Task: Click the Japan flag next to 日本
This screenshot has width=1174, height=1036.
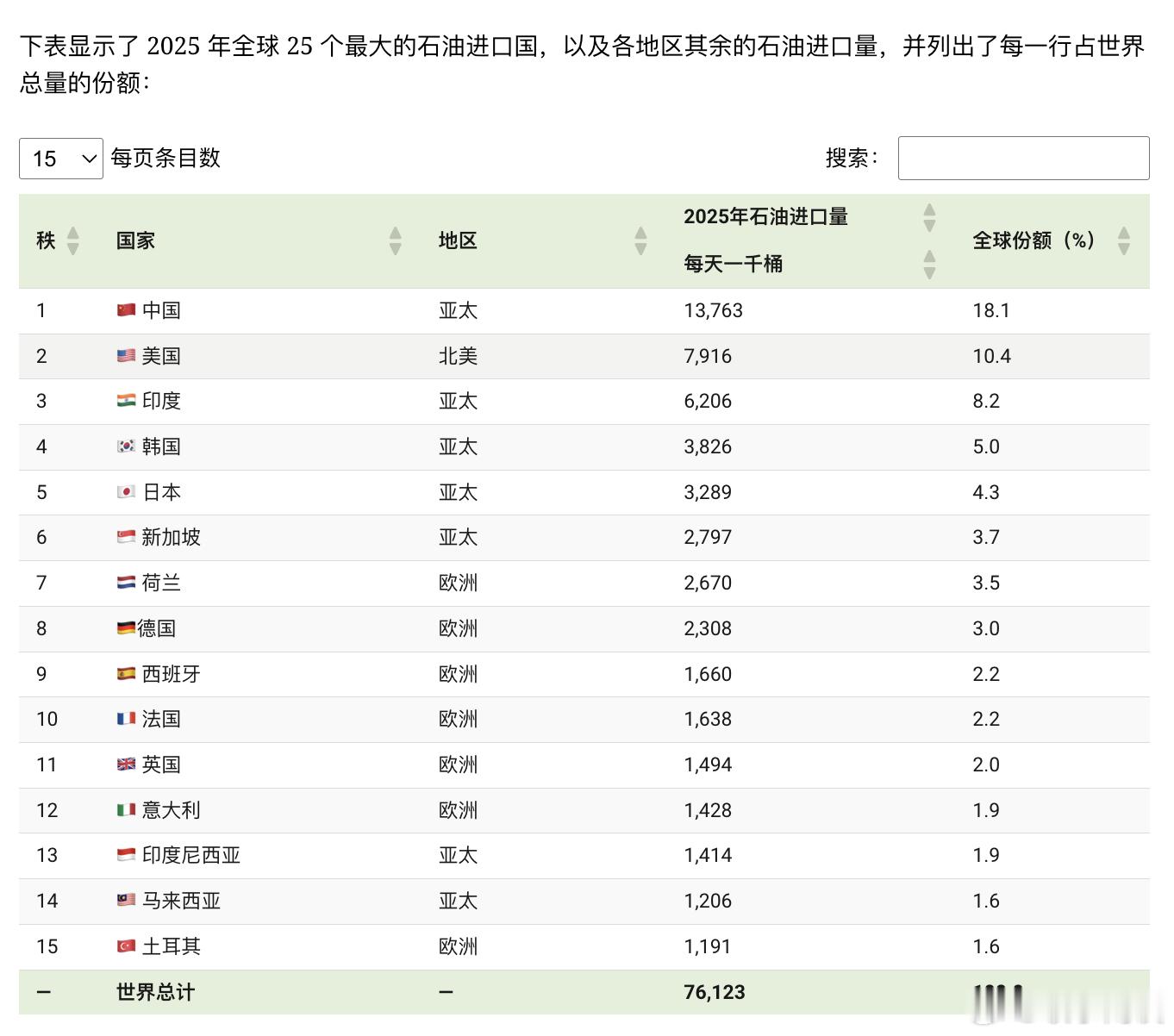Action: click(x=127, y=491)
